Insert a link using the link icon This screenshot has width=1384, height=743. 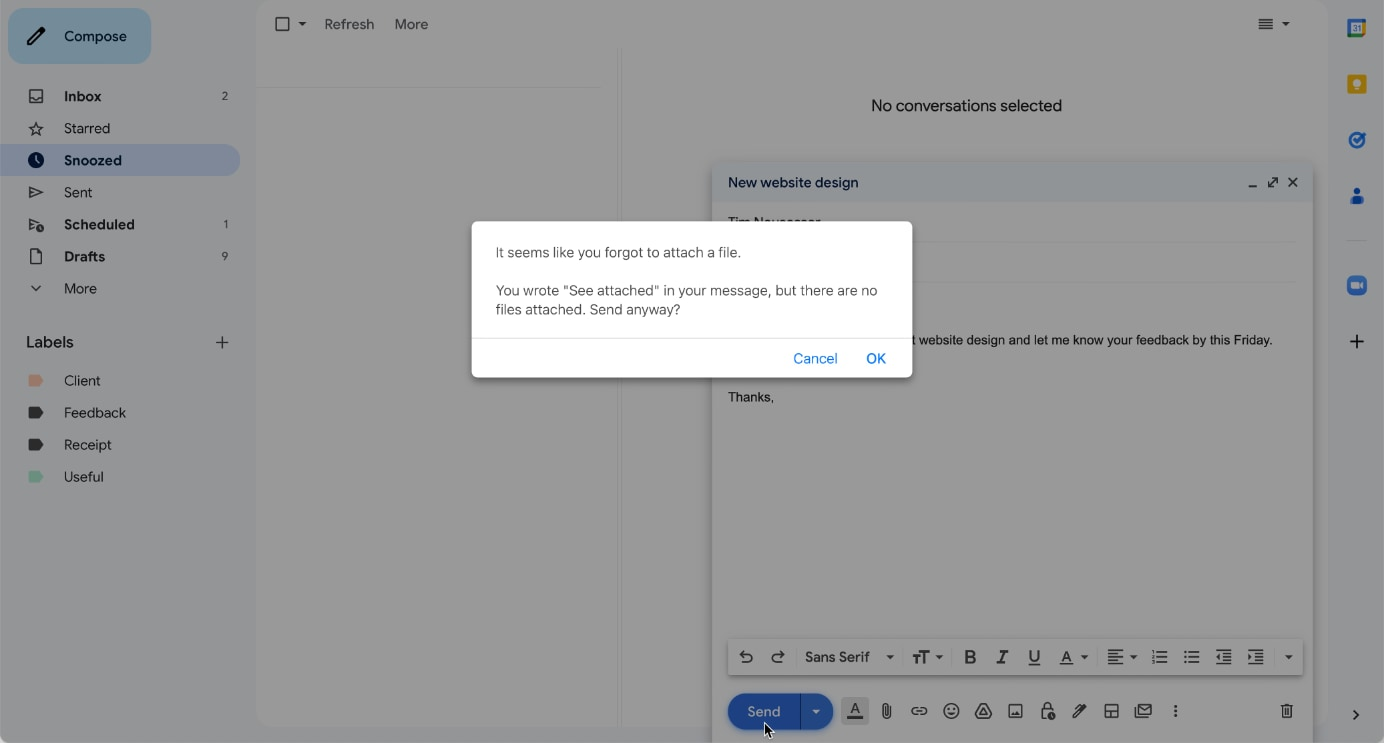click(x=918, y=711)
